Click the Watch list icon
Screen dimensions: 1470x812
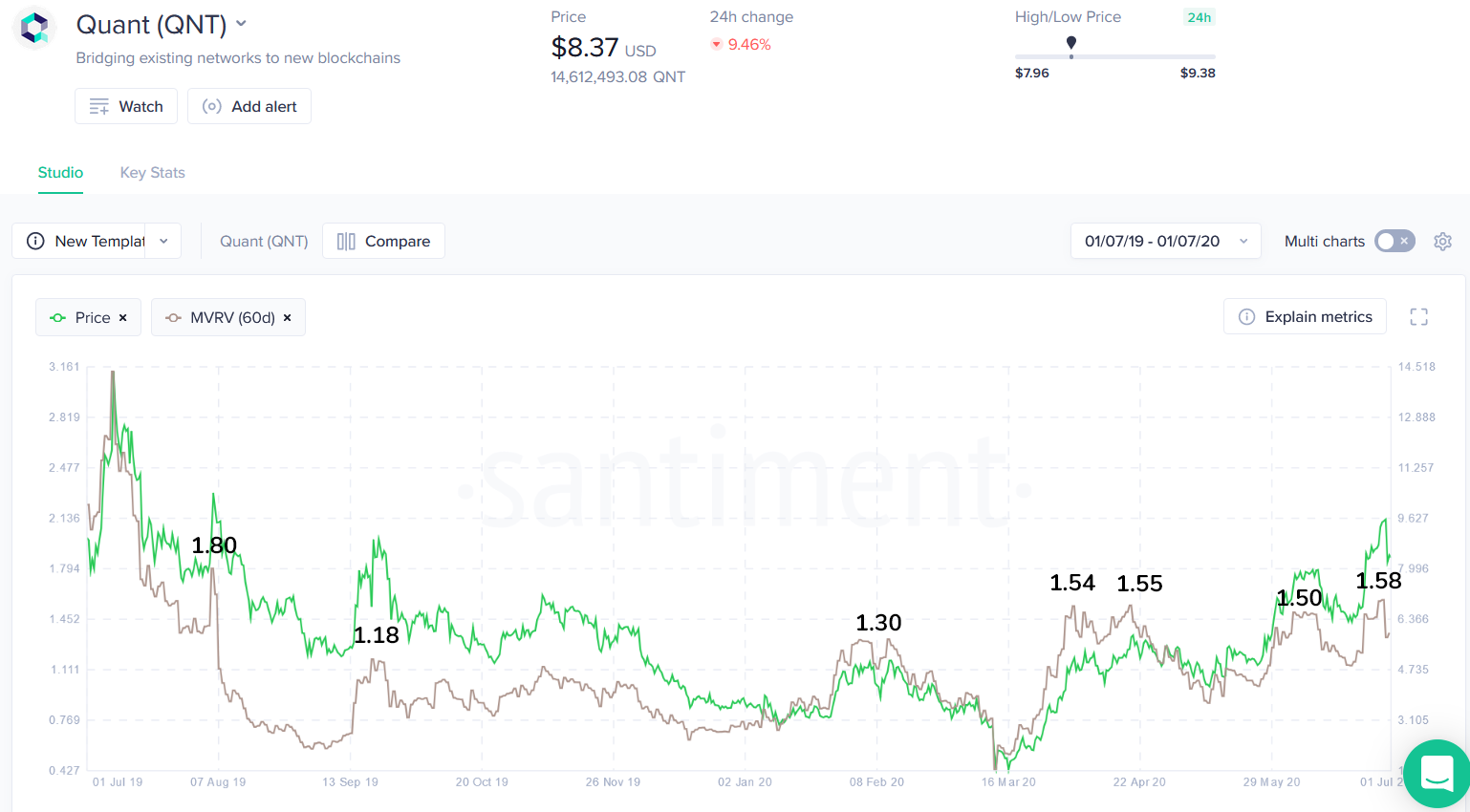pyautogui.click(x=99, y=107)
